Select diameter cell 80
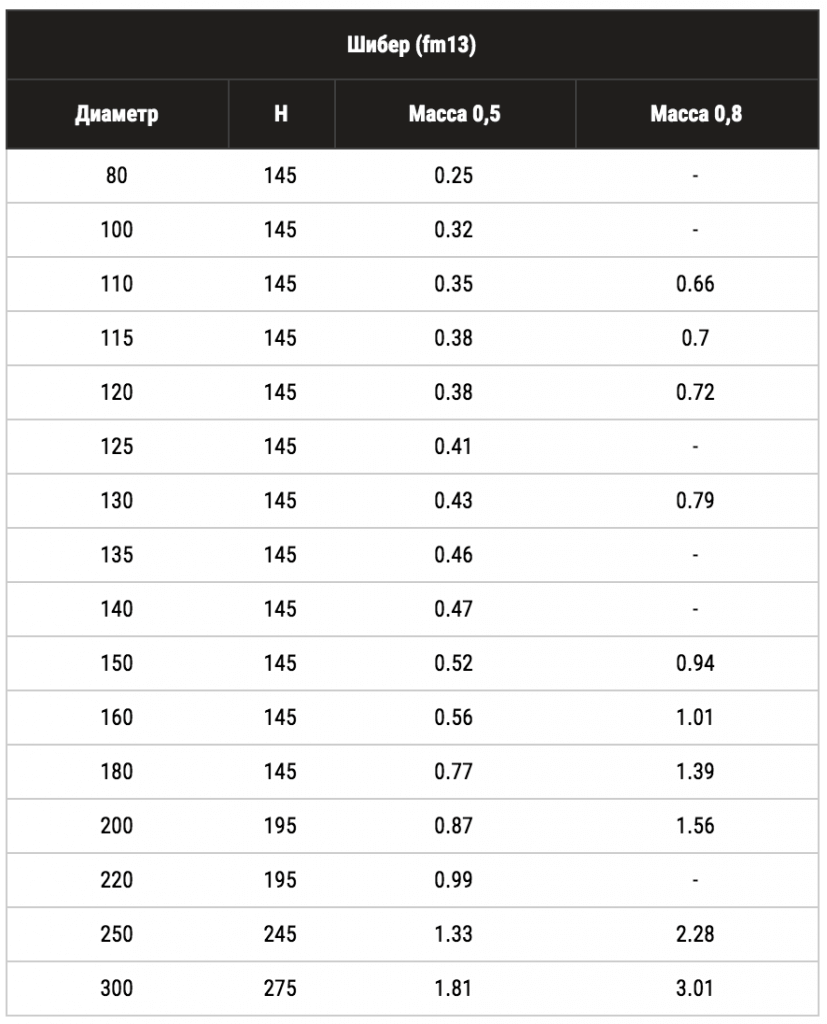Viewport: 827px width, 1024px height. [x=117, y=176]
